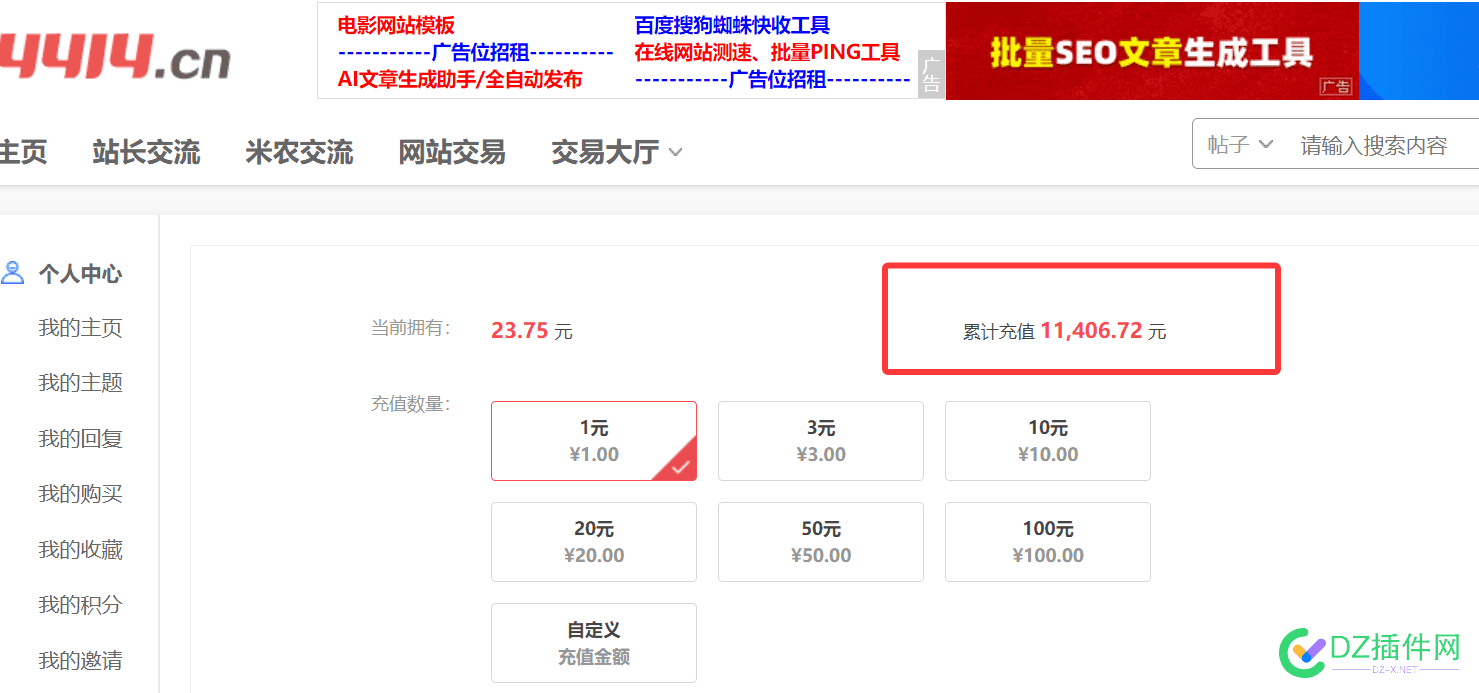The width and height of the screenshot is (1479, 693).
Task: Click the 广告位招租 link under 电影网站模板
Action: tap(476, 53)
